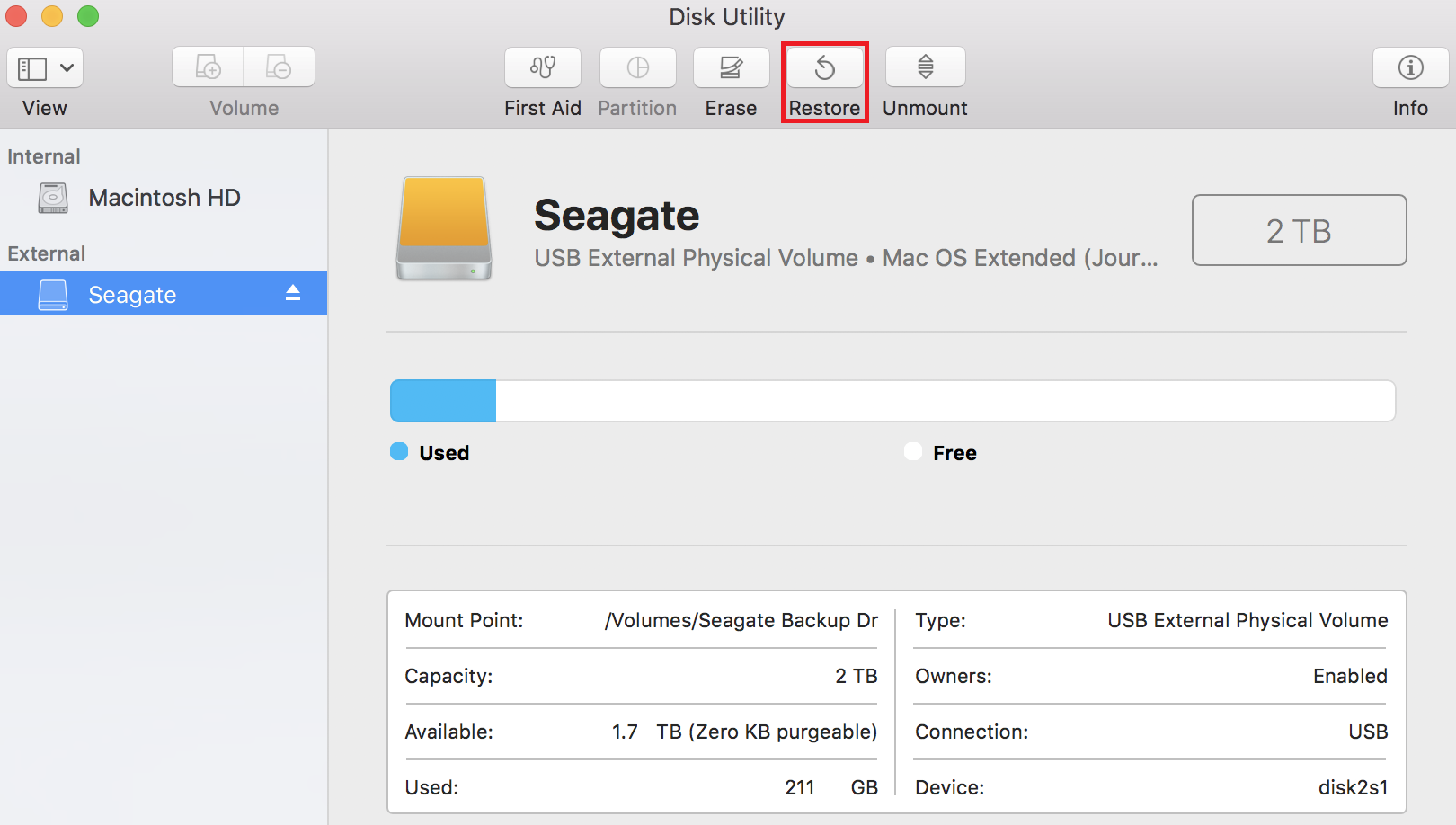This screenshot has height=825, width=1456.
Task: Close the Disk Utility window
Action: coord(16,16)
